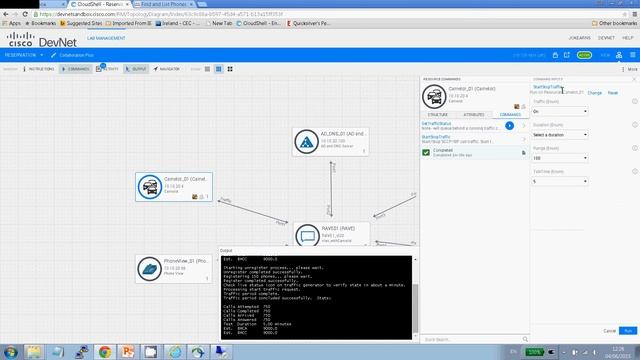Image resolution: width=640 pixels, height=360 pixels.
Task: Close the Command Inputs panel
Action: click(634, 79)
